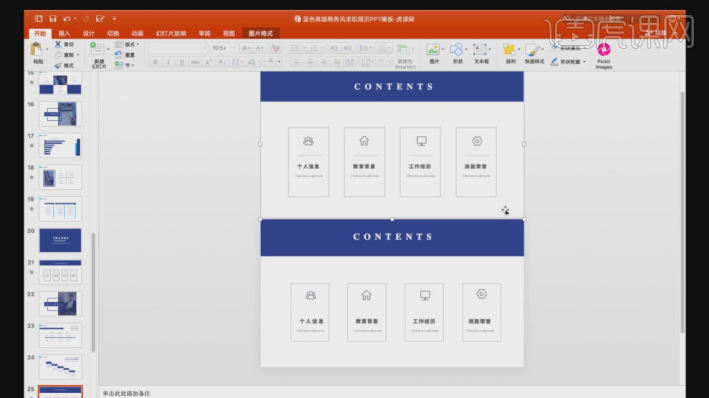Click the Numbering list icon
709x398 pixels.
(314, 48)
